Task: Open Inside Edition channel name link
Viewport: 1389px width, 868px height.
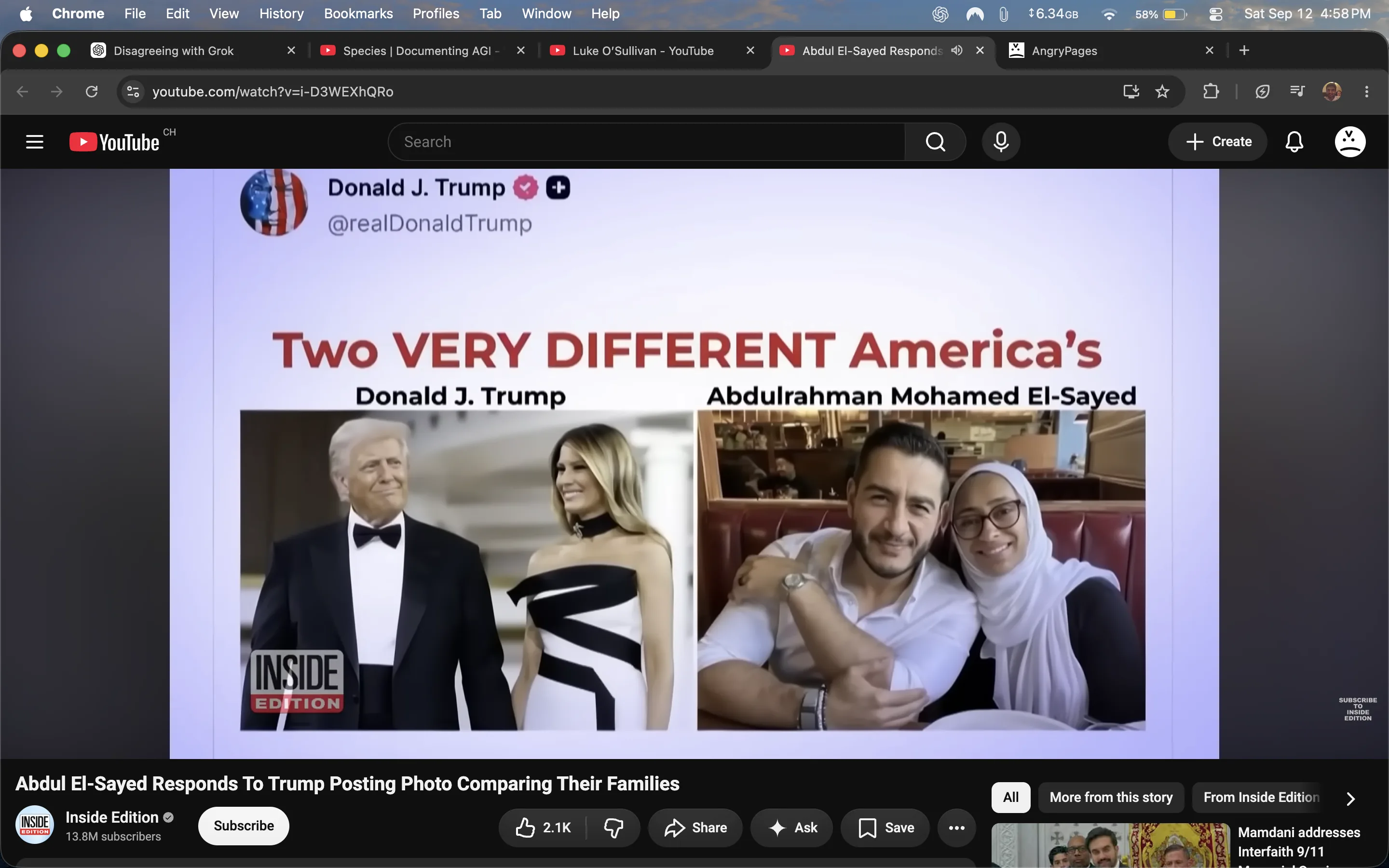Action: coord(112,817)
